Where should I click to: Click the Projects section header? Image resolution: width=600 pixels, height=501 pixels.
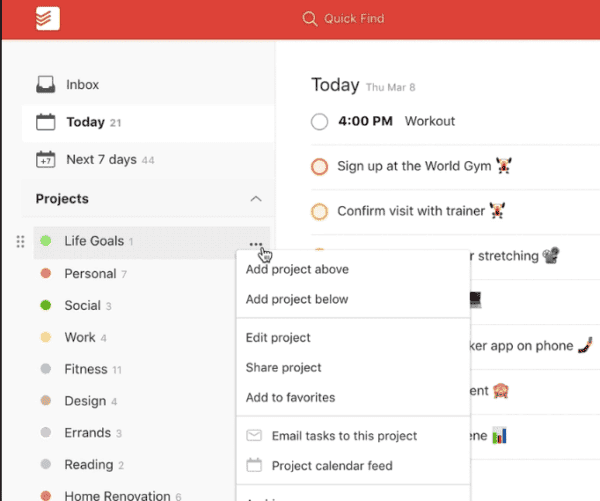(62, 199)
